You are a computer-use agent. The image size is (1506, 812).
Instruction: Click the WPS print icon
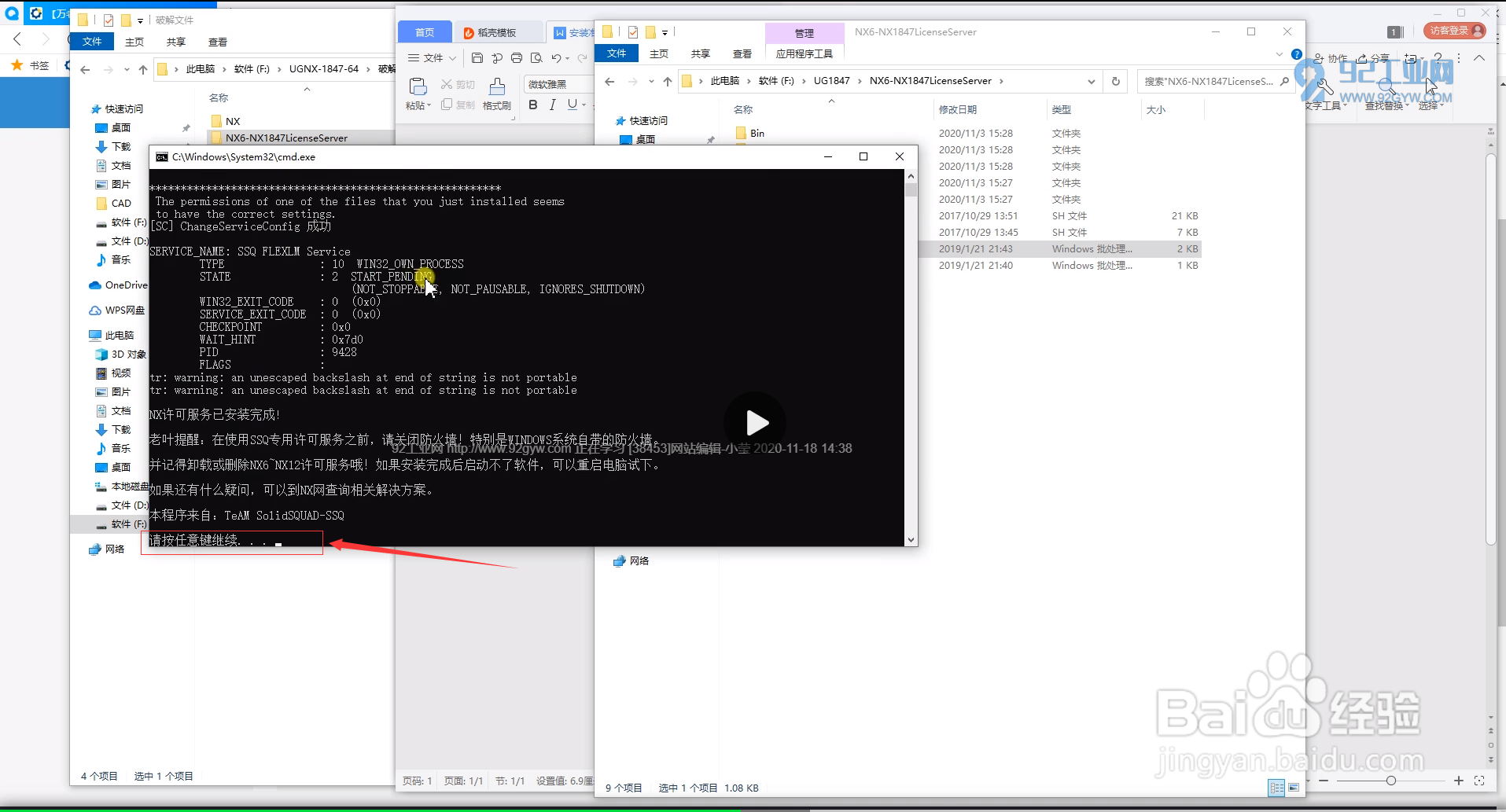point(517,58)
